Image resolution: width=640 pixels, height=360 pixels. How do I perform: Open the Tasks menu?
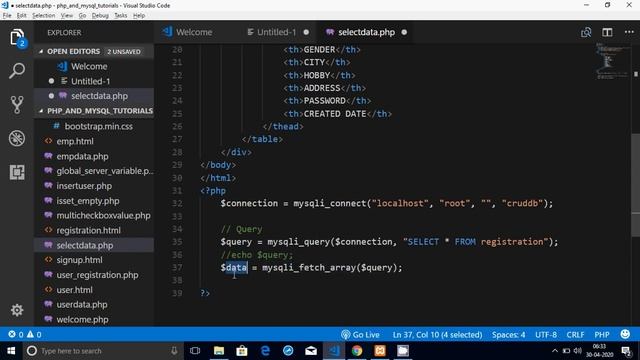(120, 16)
